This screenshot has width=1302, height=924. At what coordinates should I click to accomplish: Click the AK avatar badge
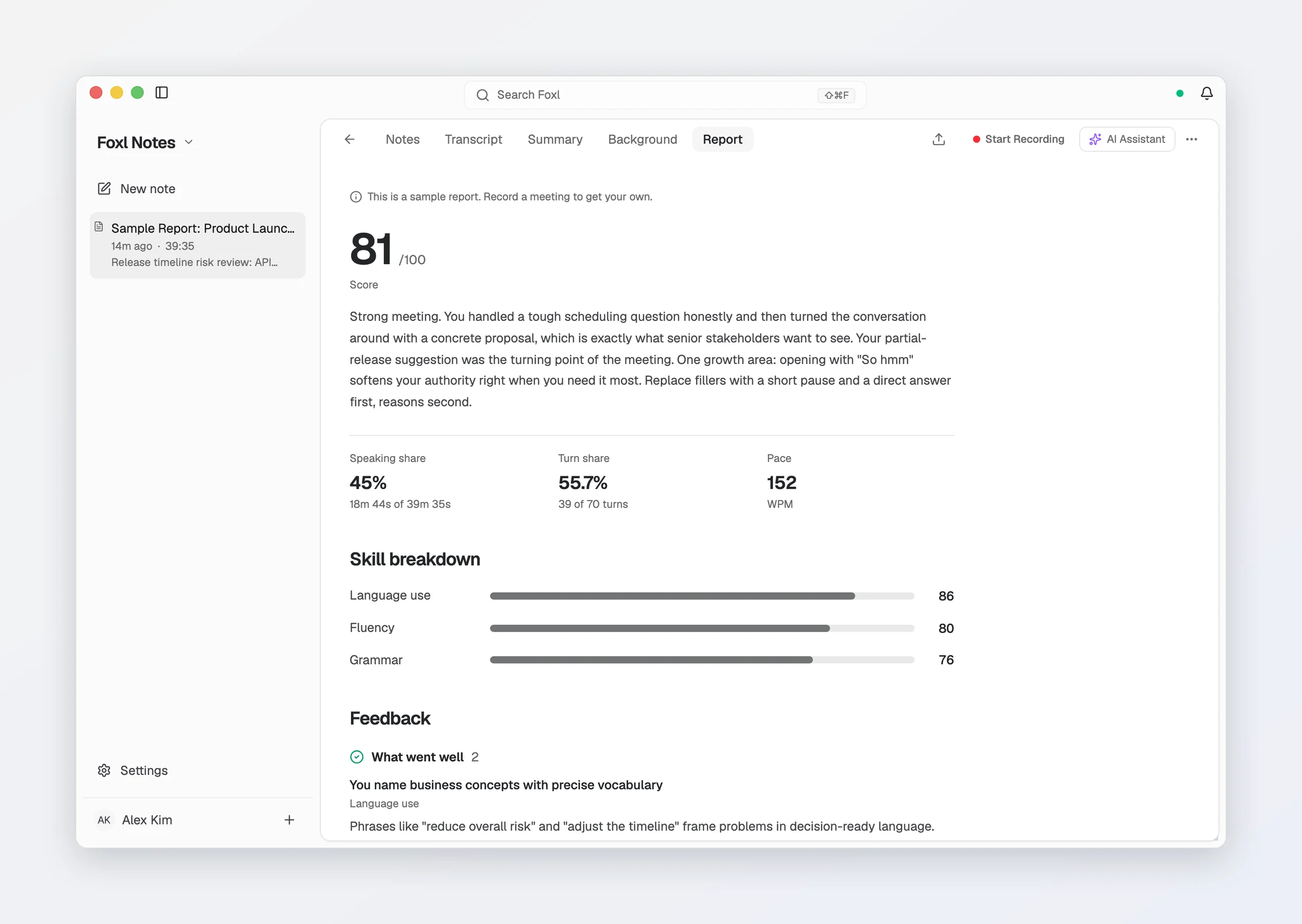pos(104,820)
